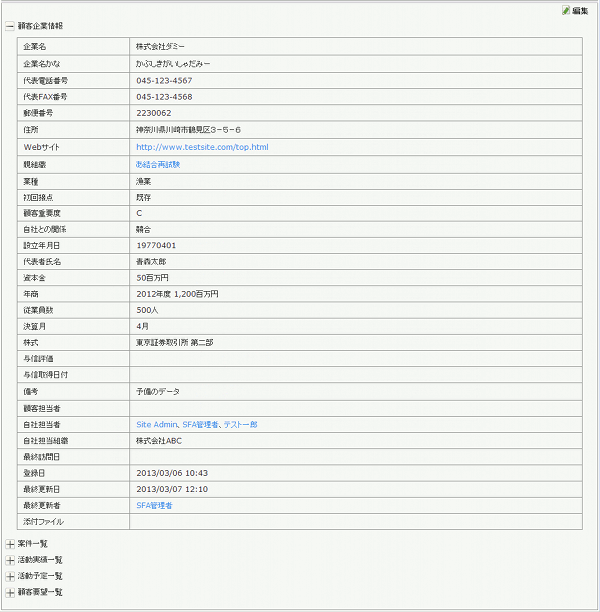This screenshot has height=612, width=600.
Task: Collapse the 顧客企業情報 section
Action: click(10, 26)
